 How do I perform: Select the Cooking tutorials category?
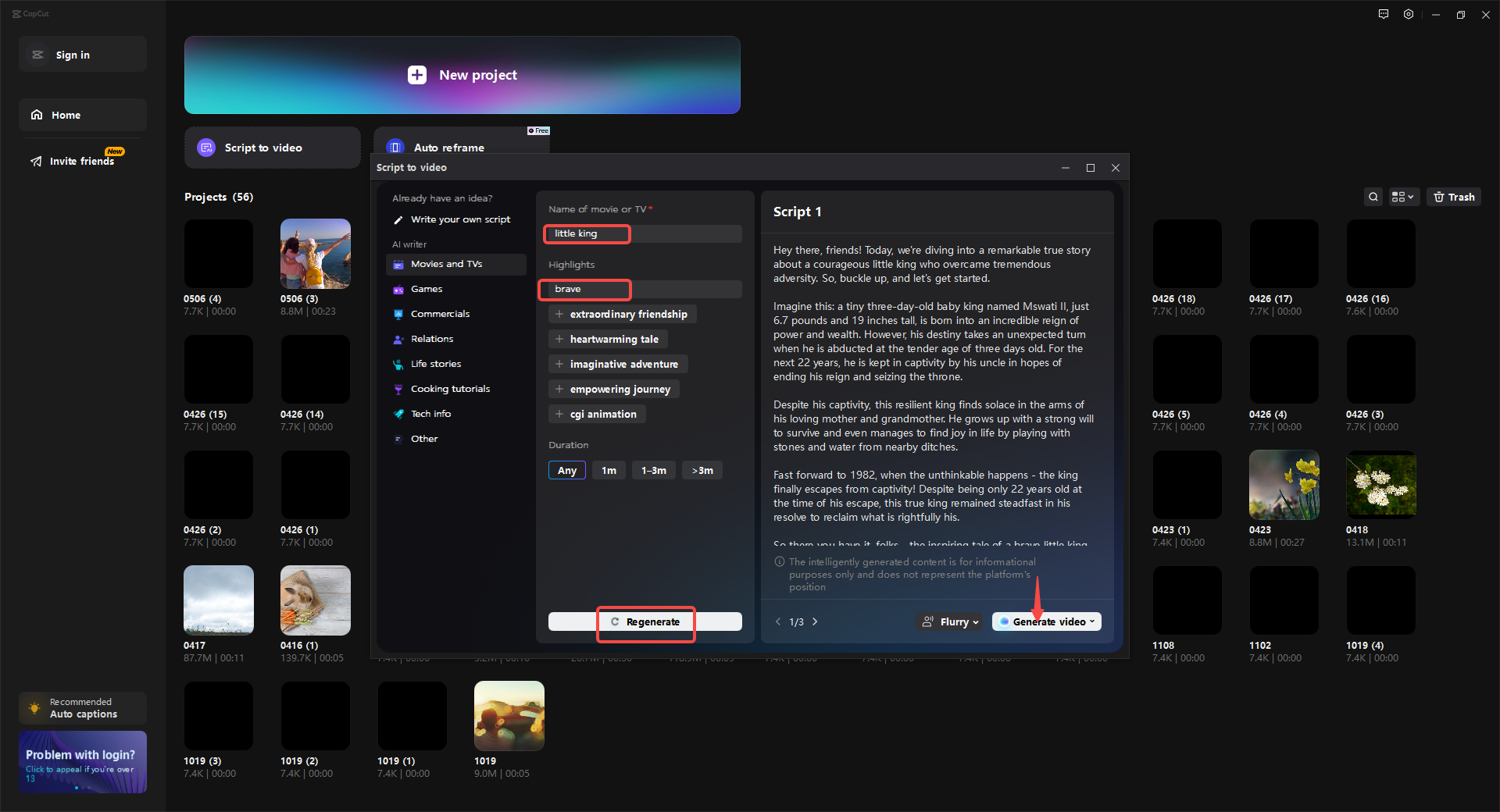456,389
